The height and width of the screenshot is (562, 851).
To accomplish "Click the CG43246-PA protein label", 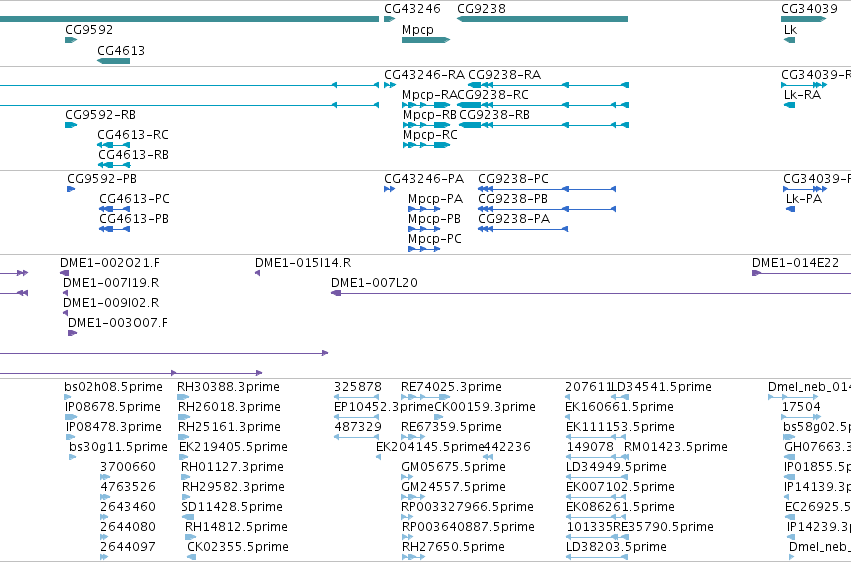I will click(424, 179).
